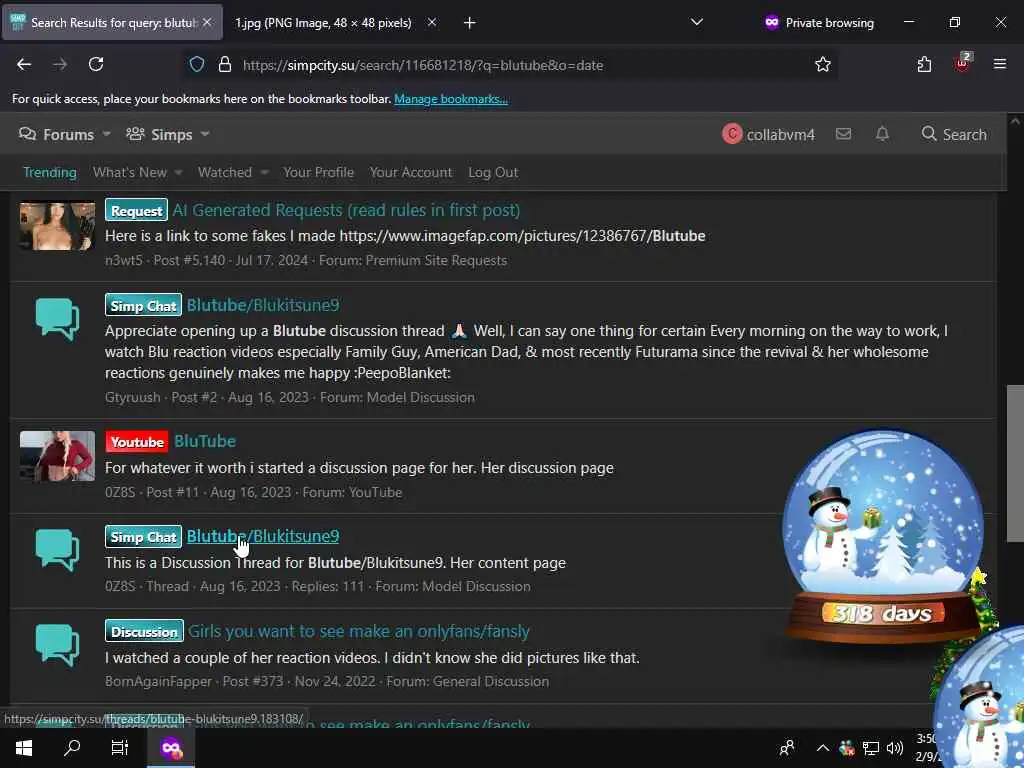Open Task View on the taskbar
Screen dimensions: 1024x768
120,748
